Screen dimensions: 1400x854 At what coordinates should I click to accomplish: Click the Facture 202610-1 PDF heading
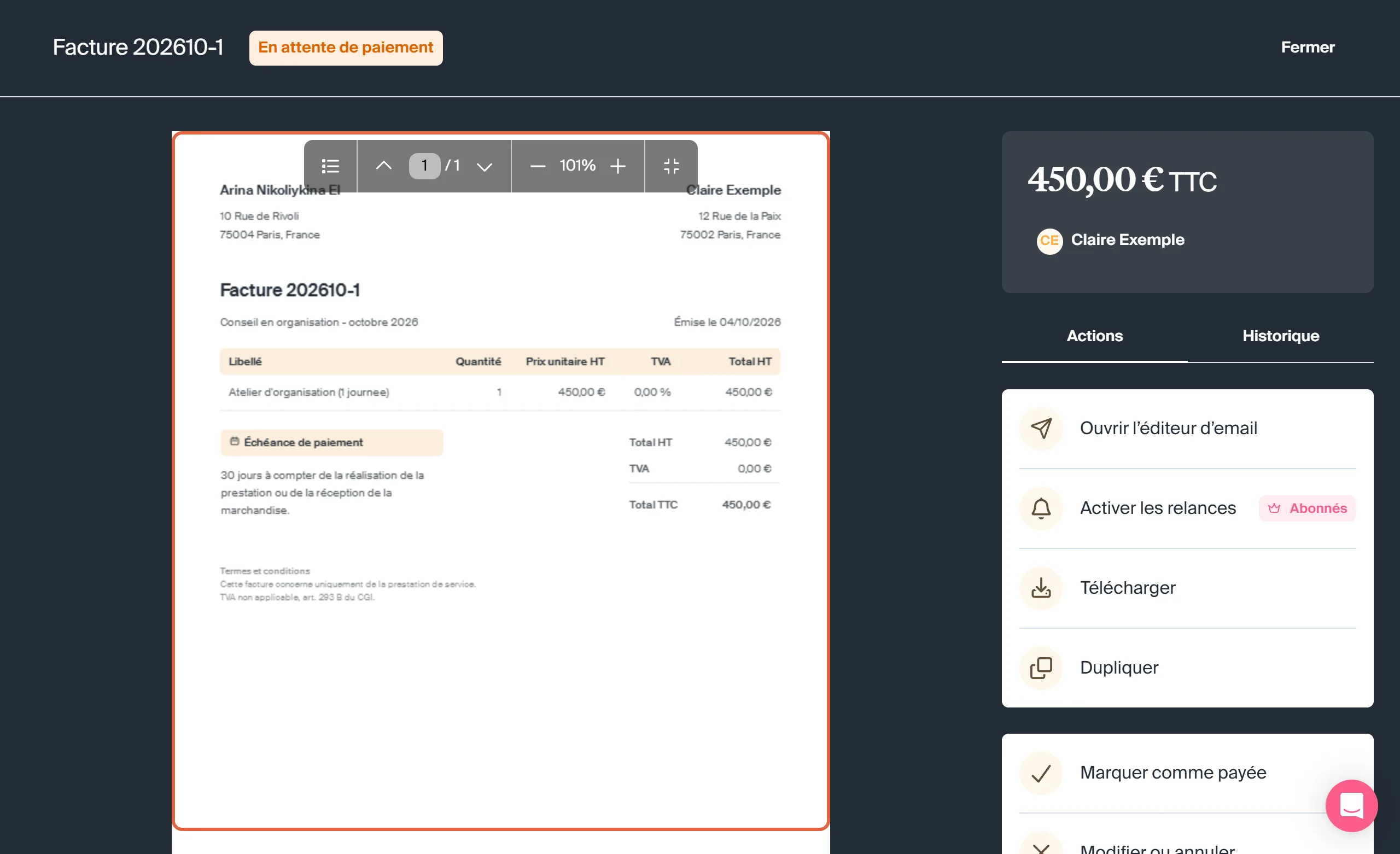[290, 290]
